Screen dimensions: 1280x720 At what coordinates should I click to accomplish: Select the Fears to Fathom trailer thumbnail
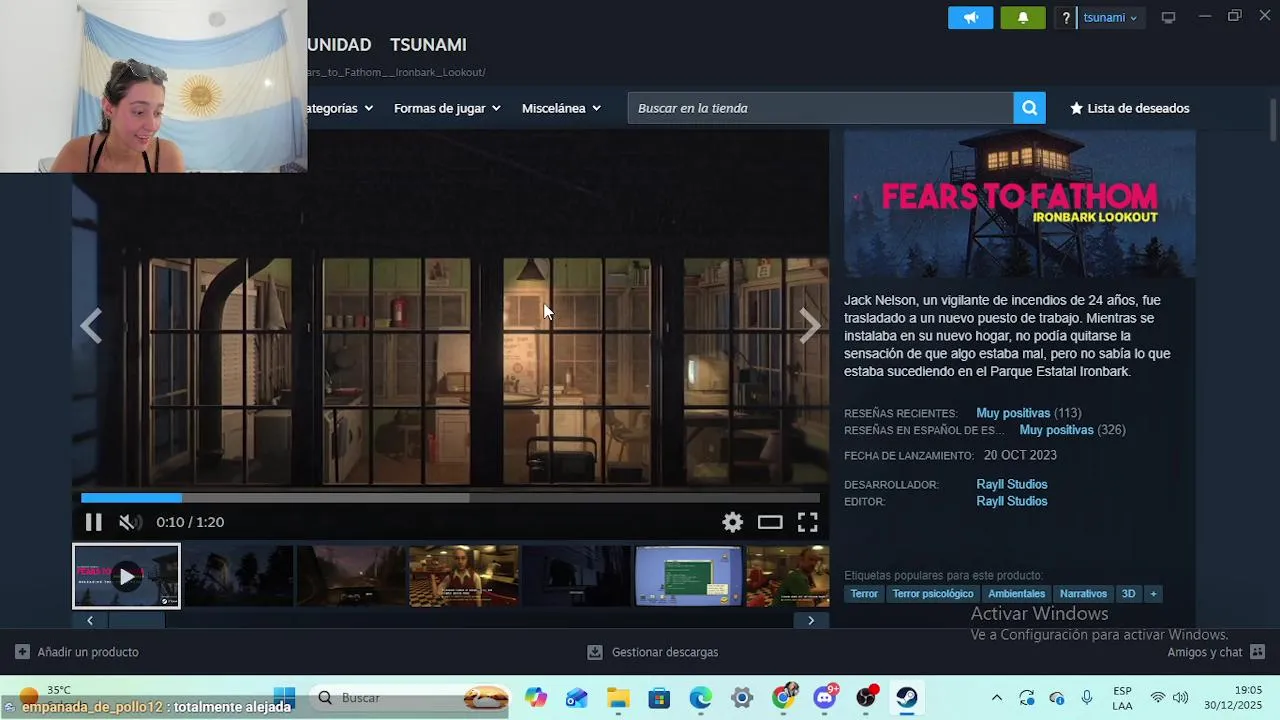pos(126,576)
